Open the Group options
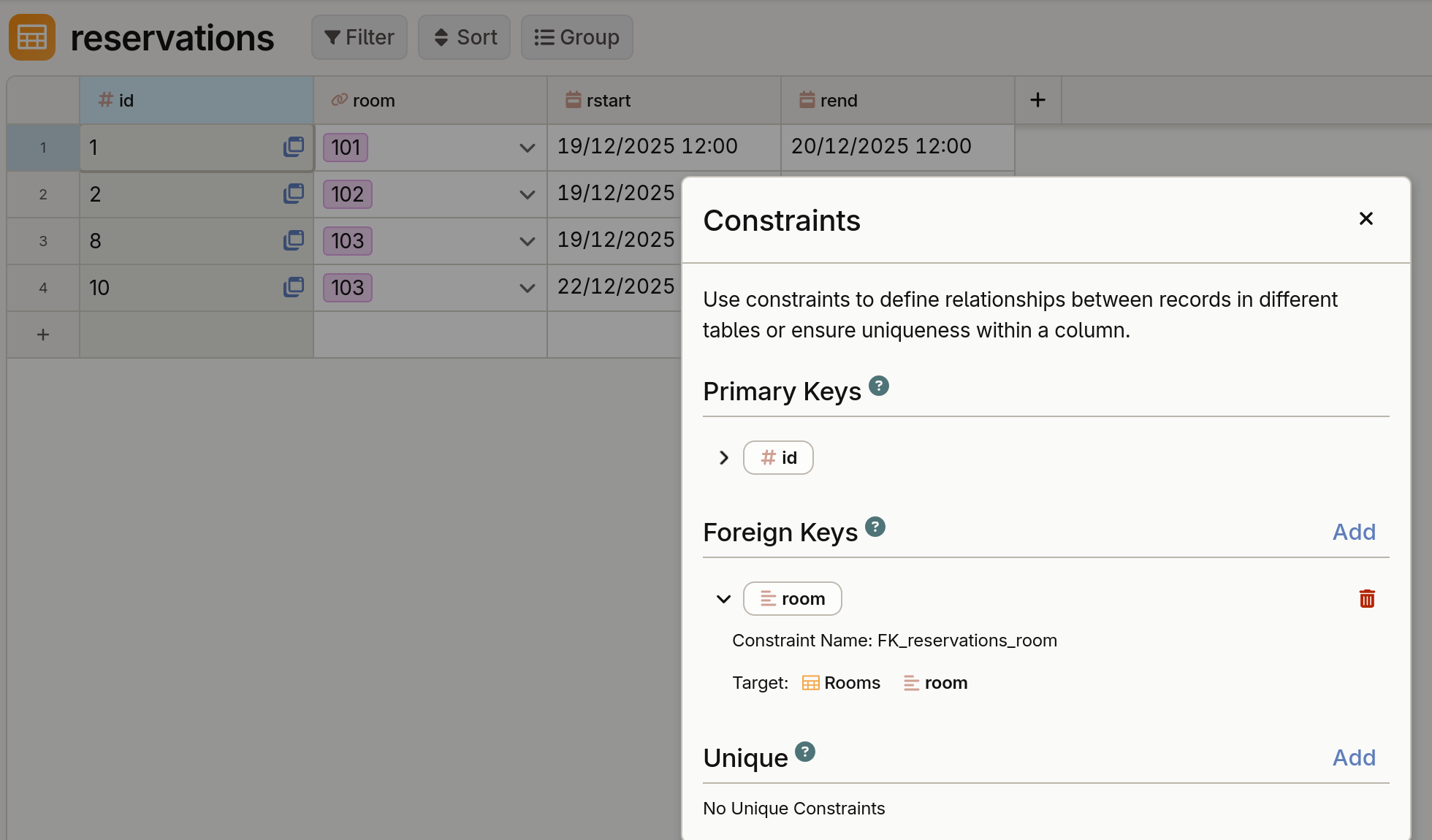Image resolution: width=1432 pixels, height=840 pixels. point(576,37)
